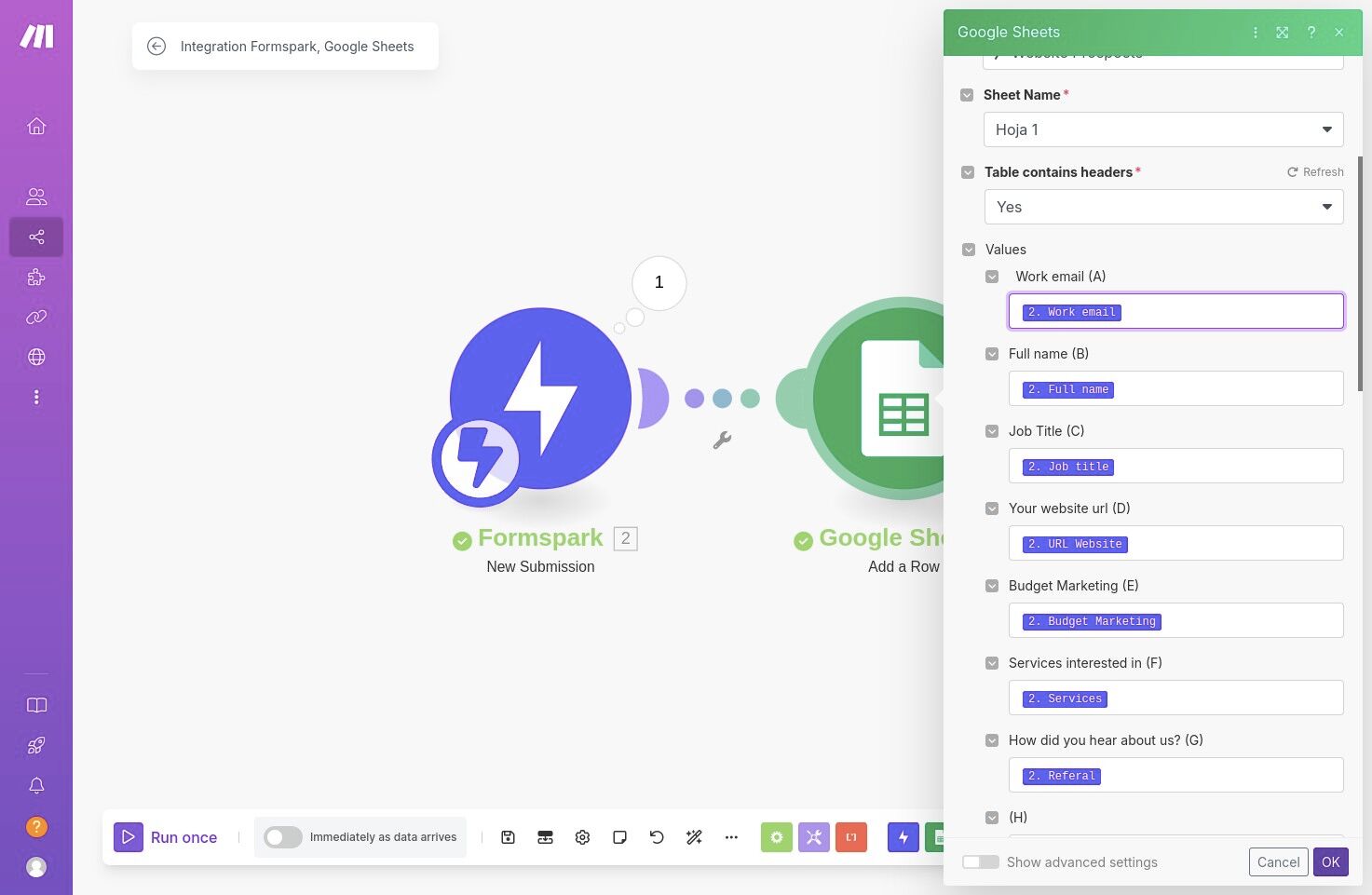Expand the Google Sheets panel to fullscreen
The width and height of the screenshot is (1372, 895).
[x=1283, y=33]
